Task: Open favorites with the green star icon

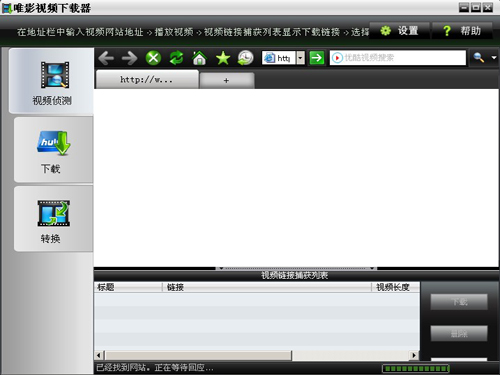Action: point(223,58)
